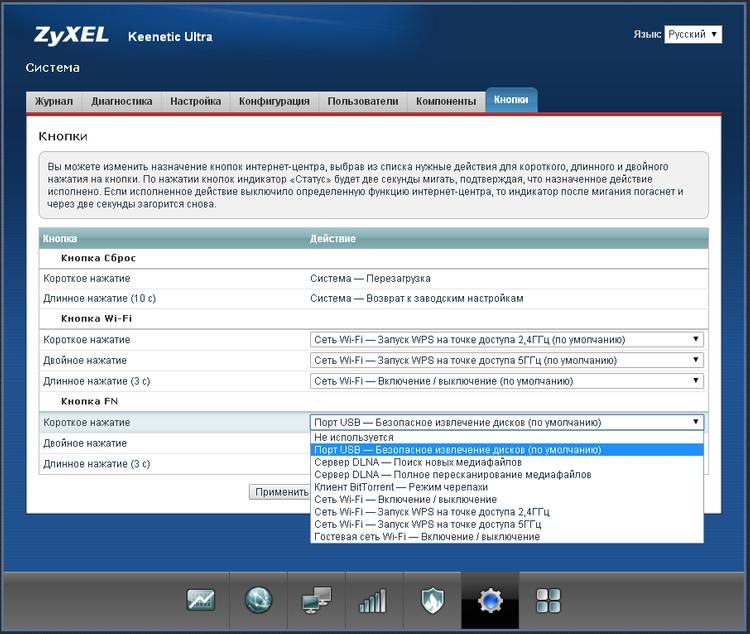Open Wi-Fi Короткое нажатие action dropdown

(507, 340)
